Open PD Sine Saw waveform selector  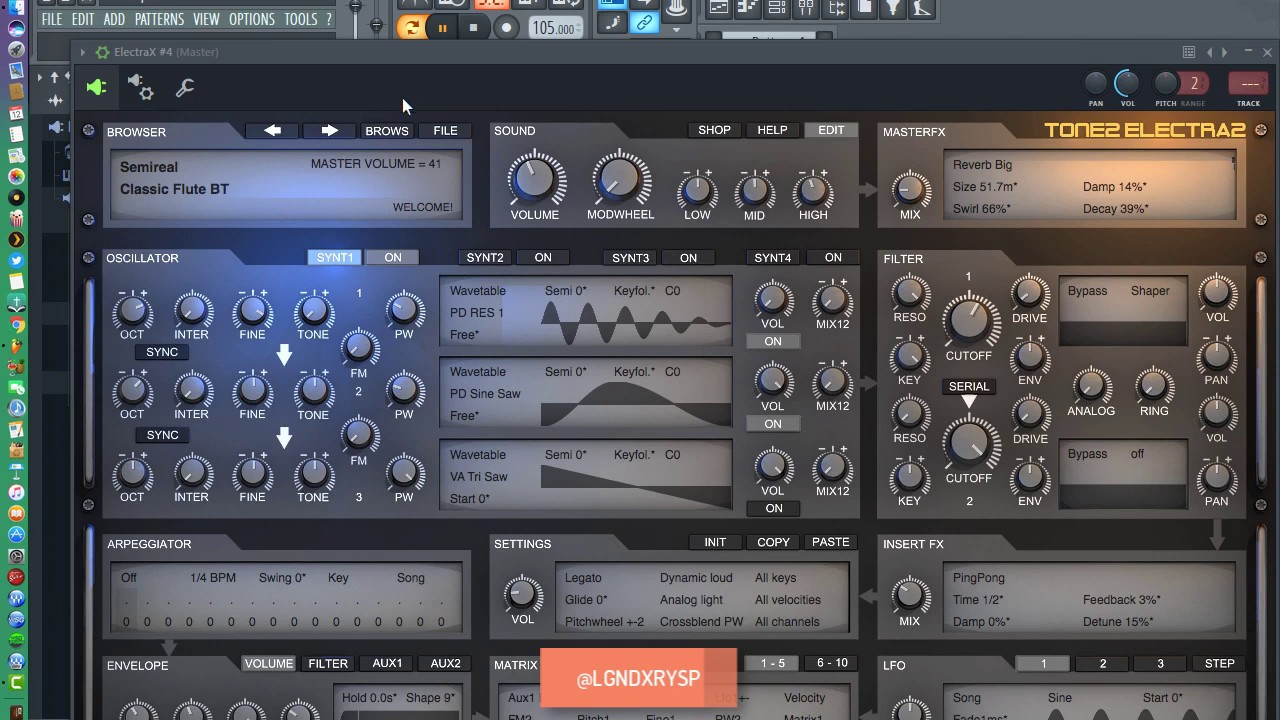point(485,394)
